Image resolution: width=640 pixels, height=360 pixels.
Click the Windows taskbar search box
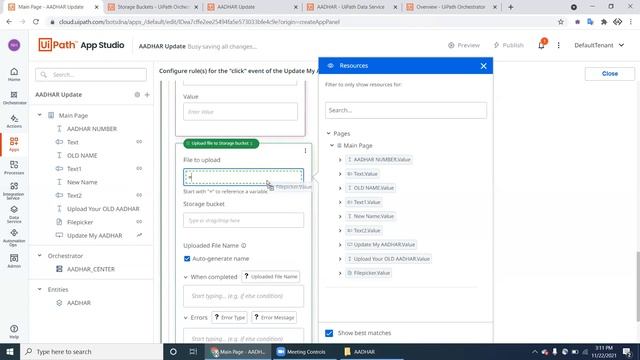pos(91,351)
